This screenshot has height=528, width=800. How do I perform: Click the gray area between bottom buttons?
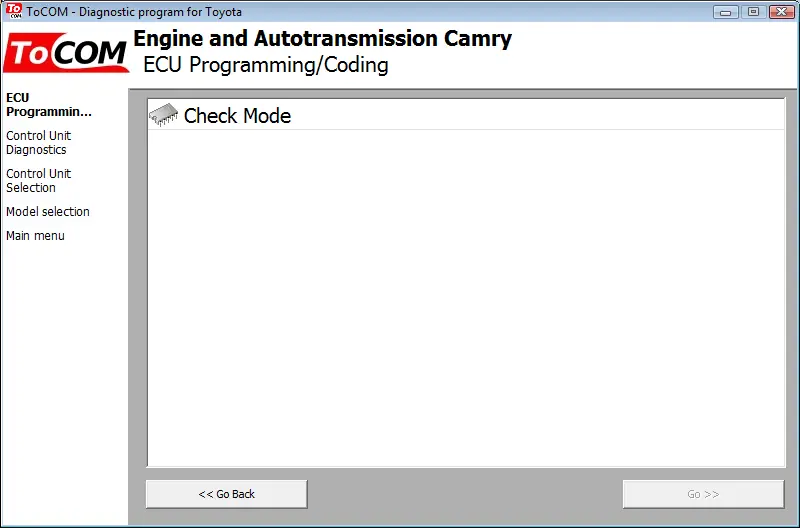[x=465, y=494]
